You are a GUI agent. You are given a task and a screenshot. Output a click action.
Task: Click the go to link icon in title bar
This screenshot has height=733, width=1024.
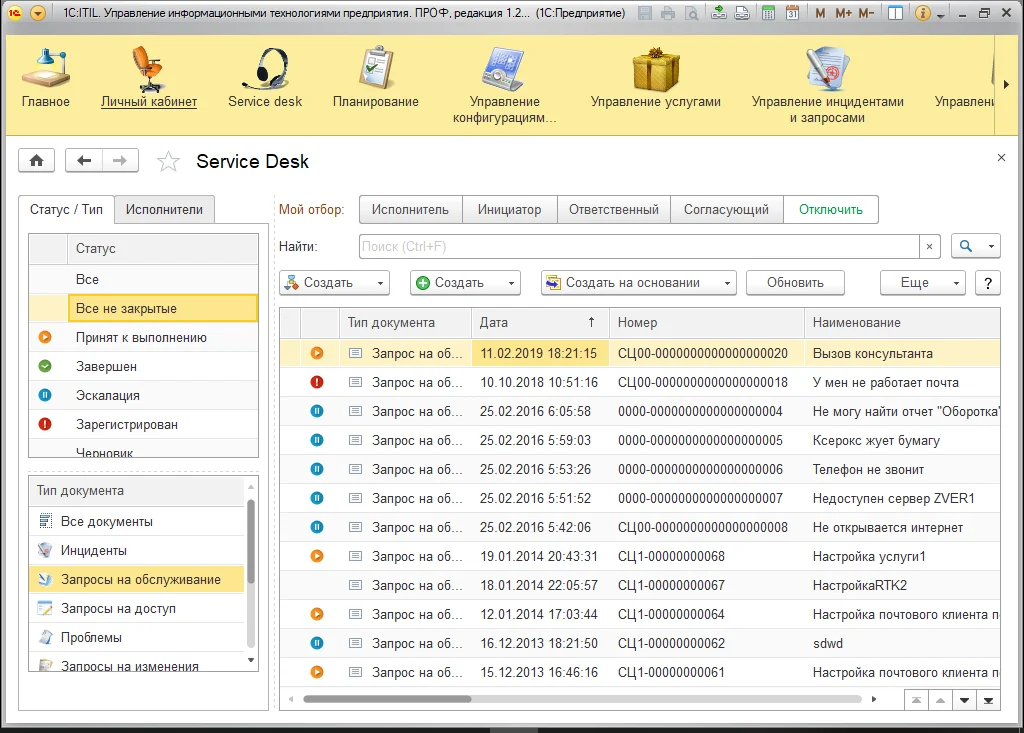742,12
